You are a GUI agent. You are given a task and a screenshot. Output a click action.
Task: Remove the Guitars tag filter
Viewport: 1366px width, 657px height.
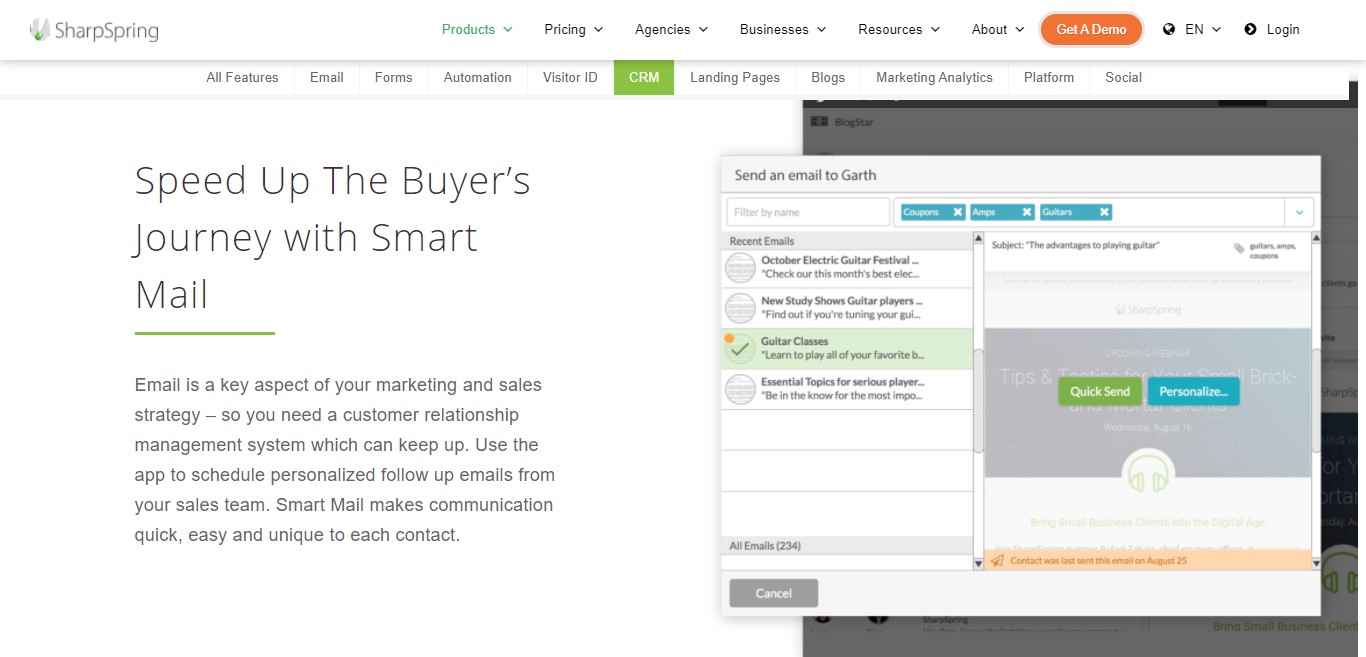[x=1104, y=212]
